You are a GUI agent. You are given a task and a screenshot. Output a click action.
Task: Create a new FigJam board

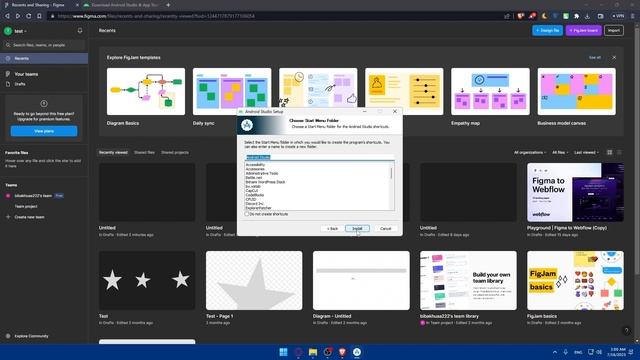pos(584,30)
